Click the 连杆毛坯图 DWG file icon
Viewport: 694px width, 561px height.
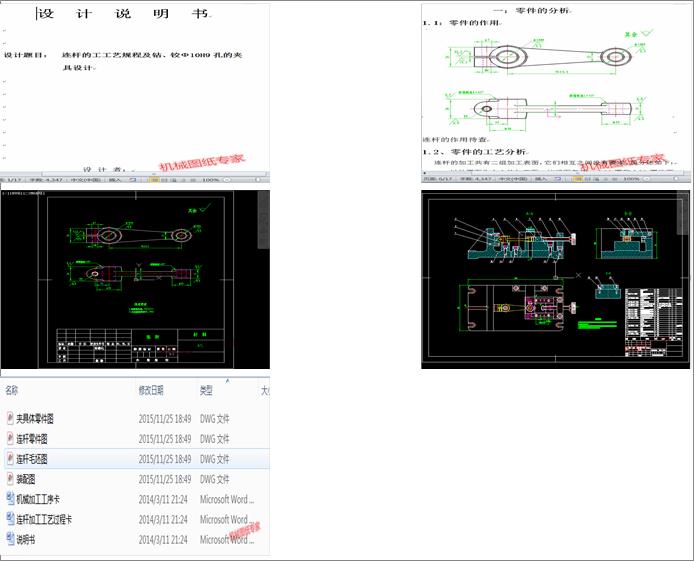(x=9, y=459)
